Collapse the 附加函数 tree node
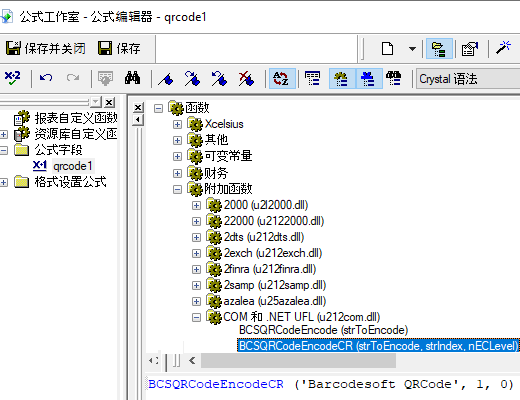Viewport: 520px width, 400px height. click(177, 189)
